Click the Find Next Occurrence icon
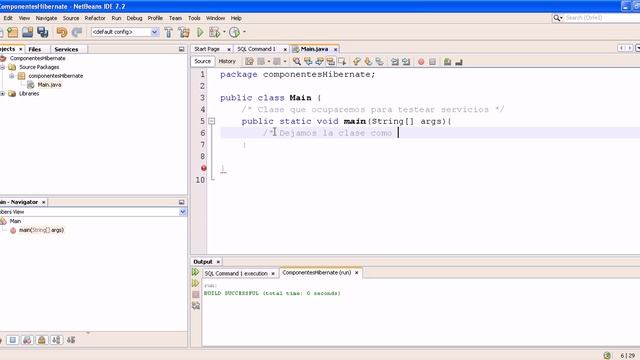 pos(320,62)
